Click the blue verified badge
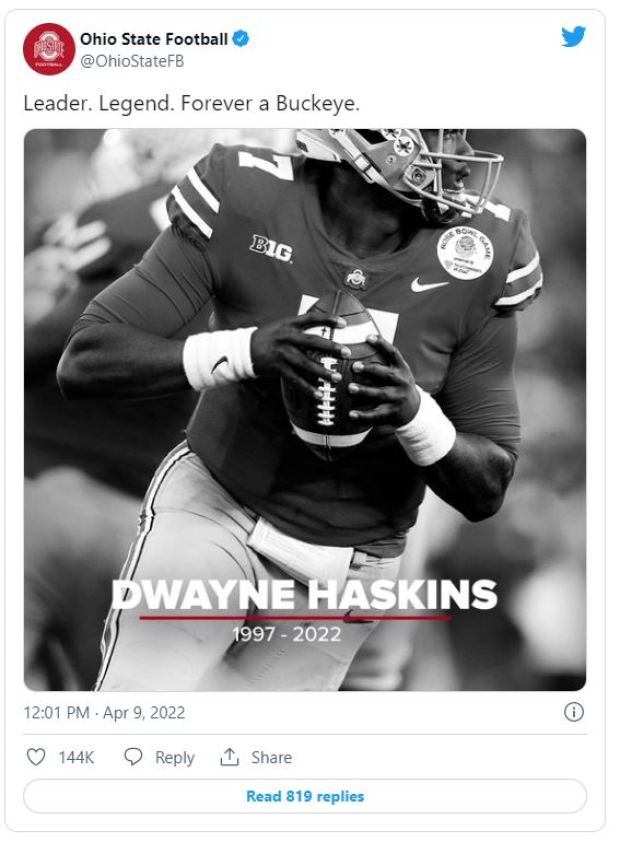Viewport: 620px width, 842px height. (x=240, y=39)
